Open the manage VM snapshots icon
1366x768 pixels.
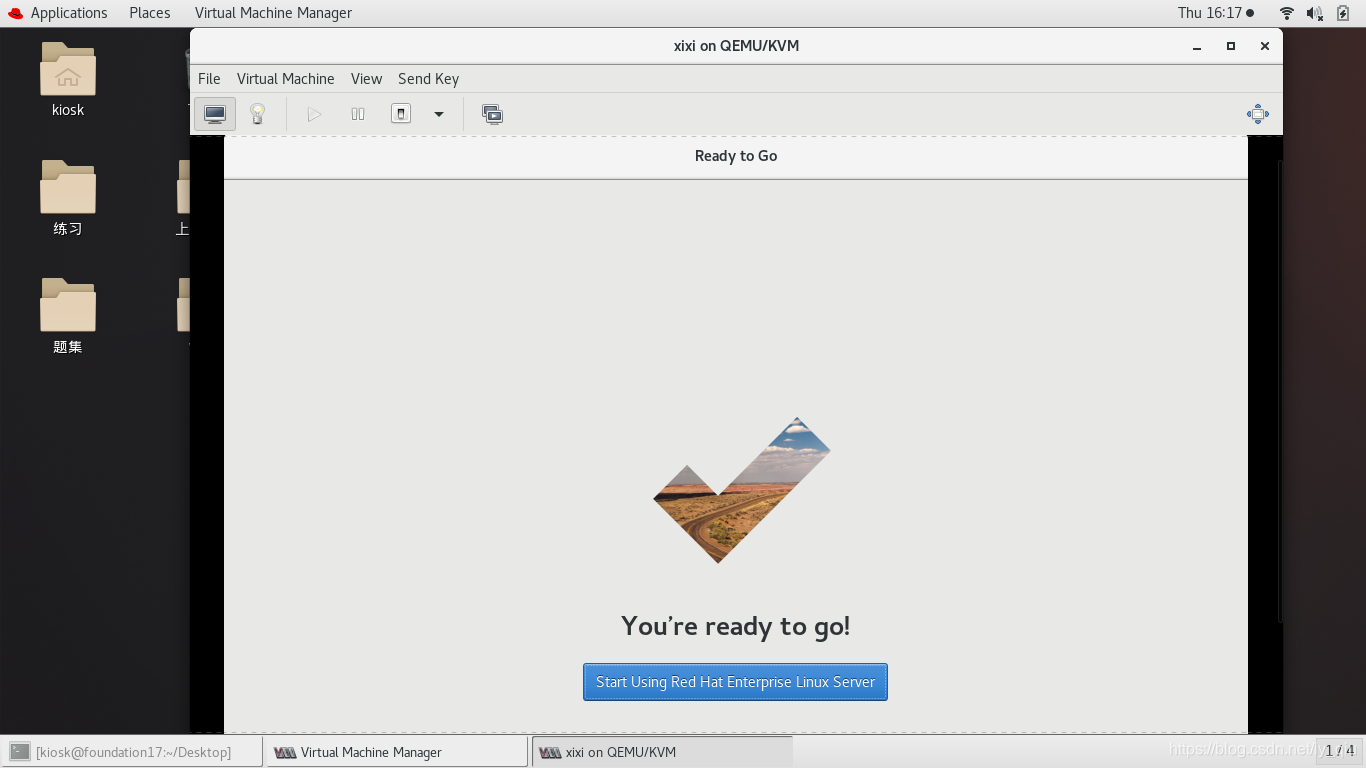[492, 114]
